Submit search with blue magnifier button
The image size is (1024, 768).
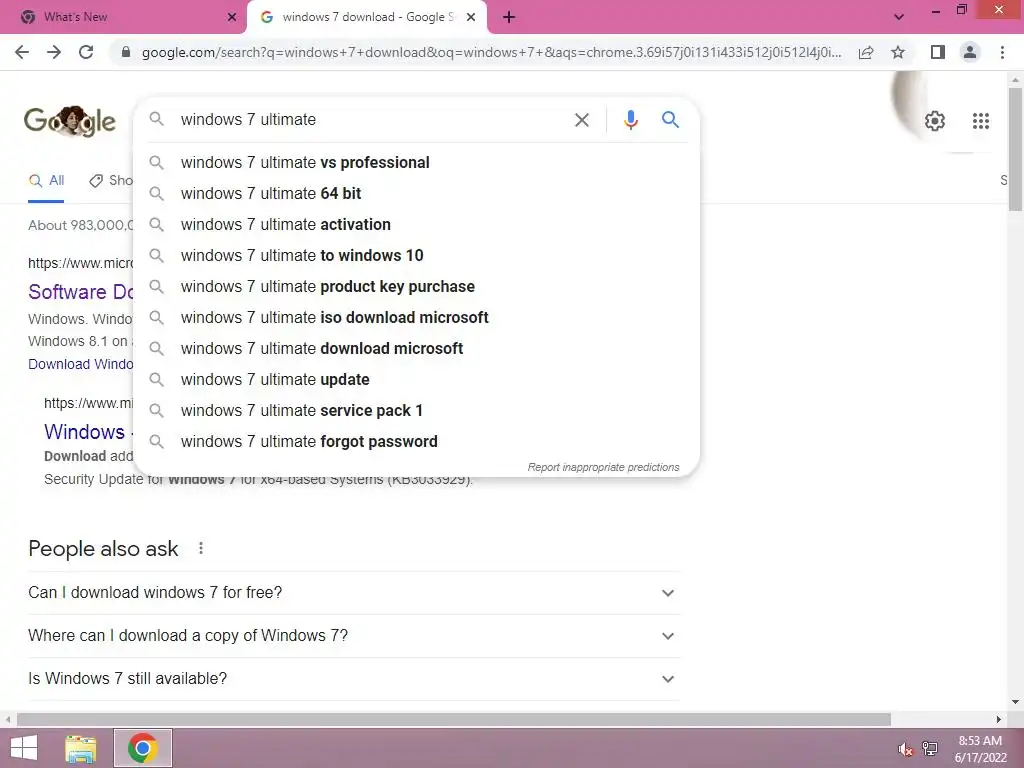click(670, 120)
